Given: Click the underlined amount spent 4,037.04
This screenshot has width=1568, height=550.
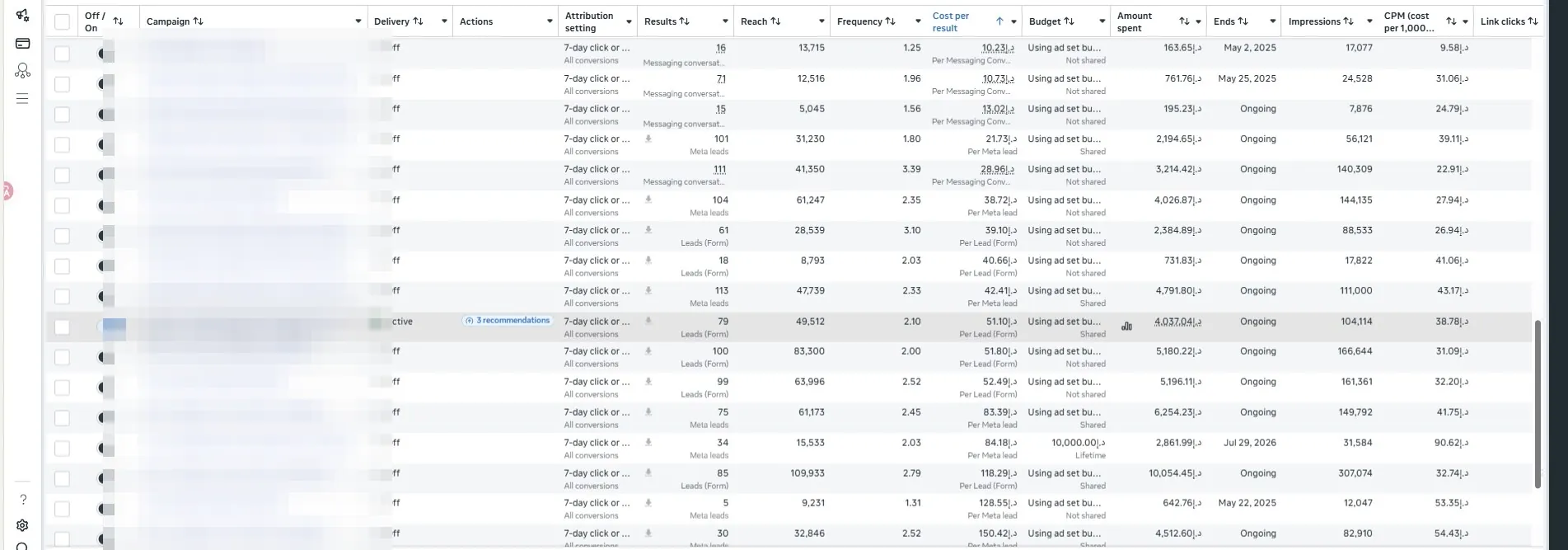Looking at the screenshot, I should (1177, 322).
